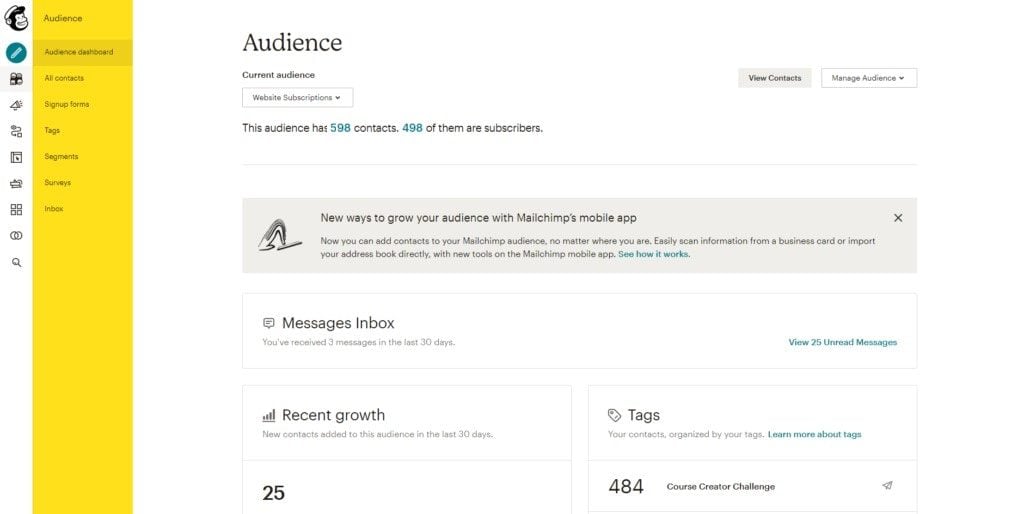Select Segments in the sidebar
1024x514 pixels.
61,156
